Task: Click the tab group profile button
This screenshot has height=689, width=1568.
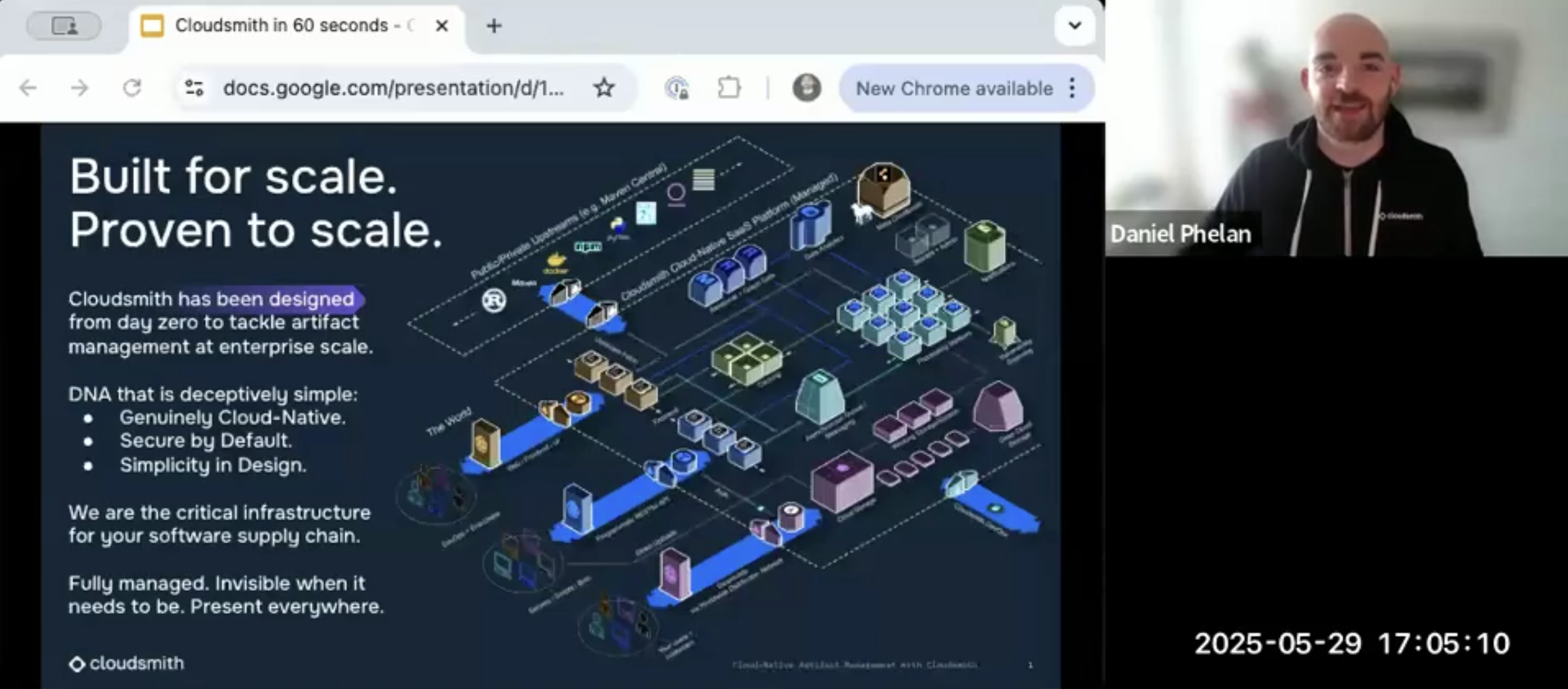Action: (x=64, y=25)
